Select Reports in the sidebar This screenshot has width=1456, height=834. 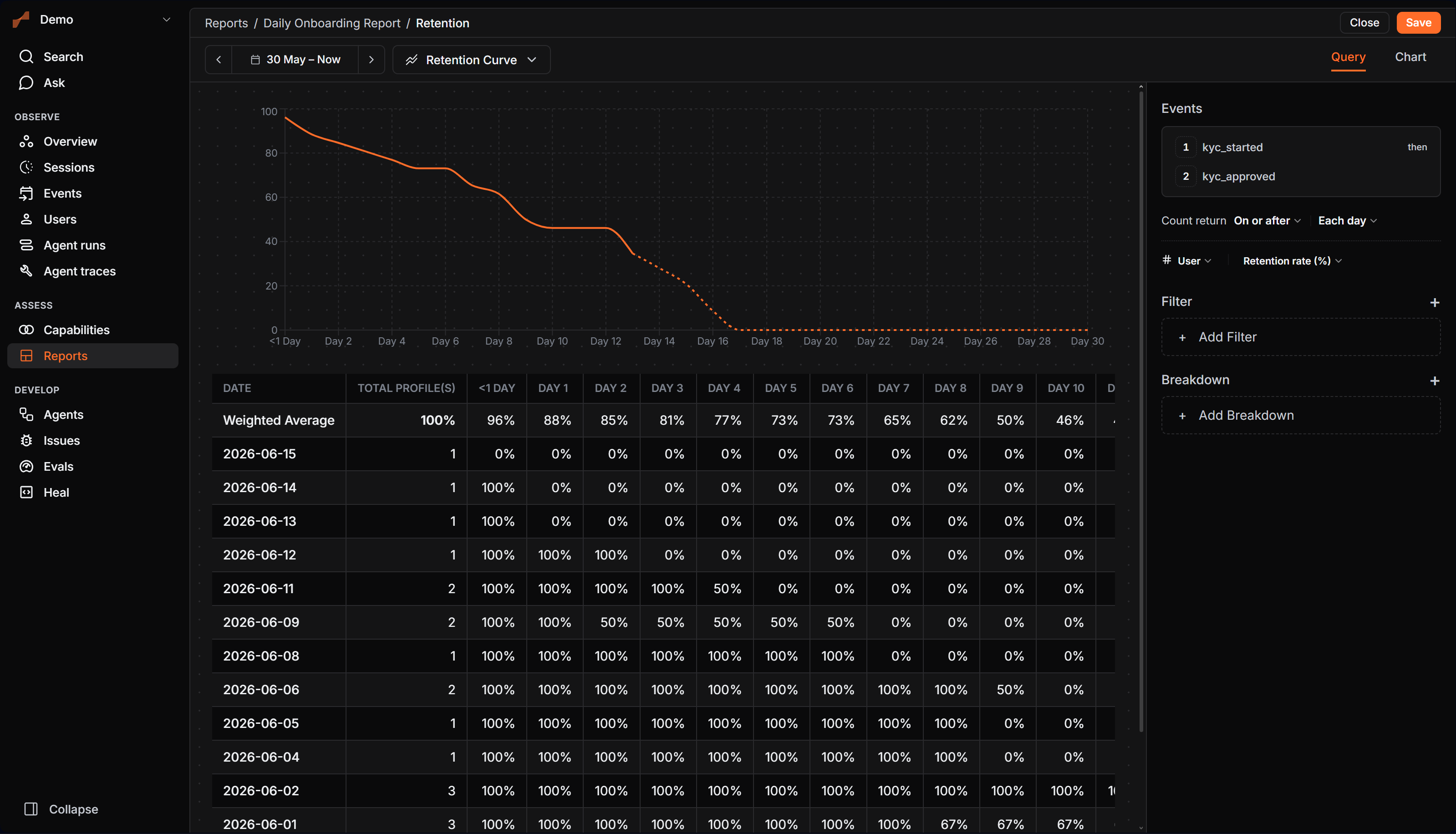pos(93,356)
